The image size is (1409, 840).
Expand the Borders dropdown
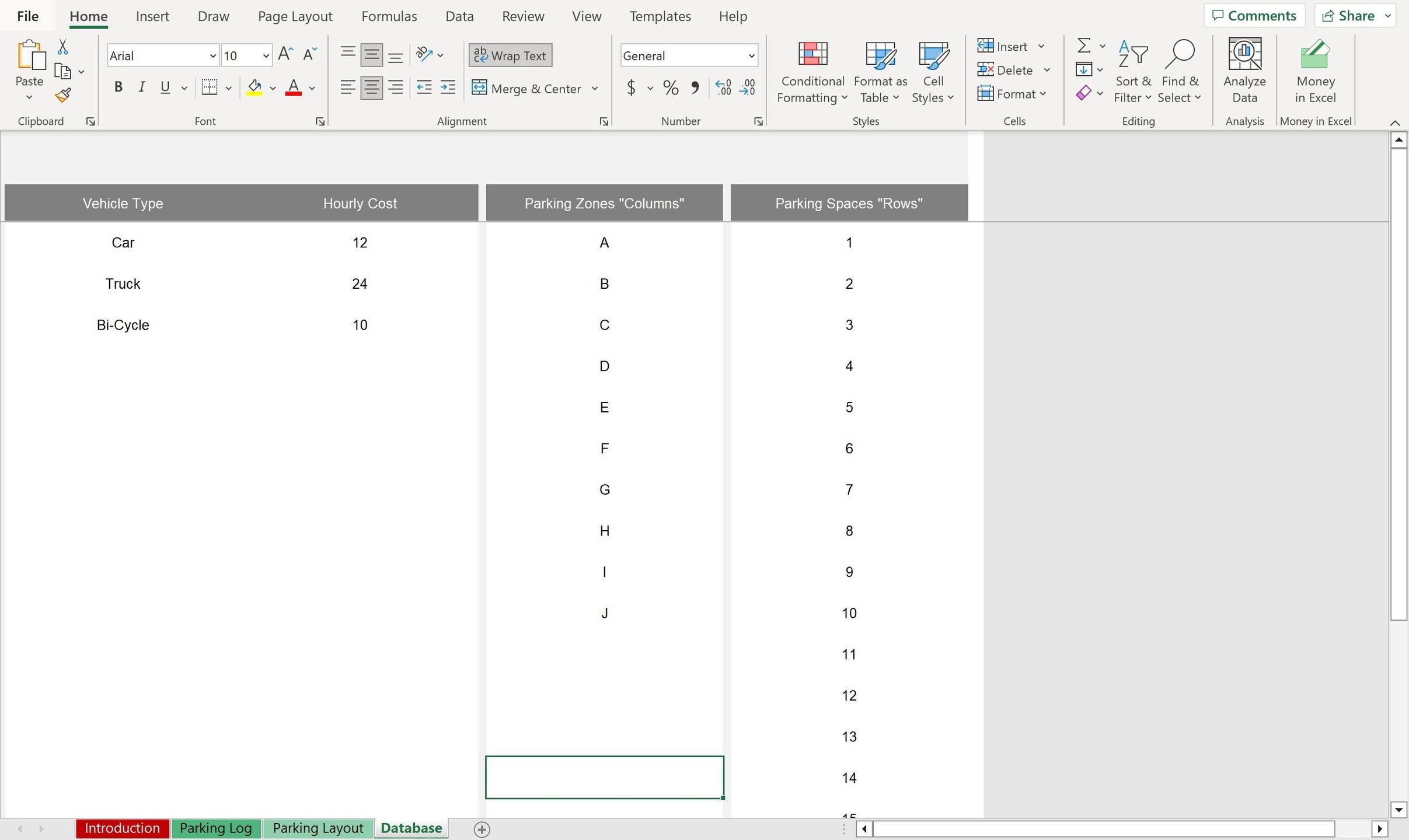point(229,87)
